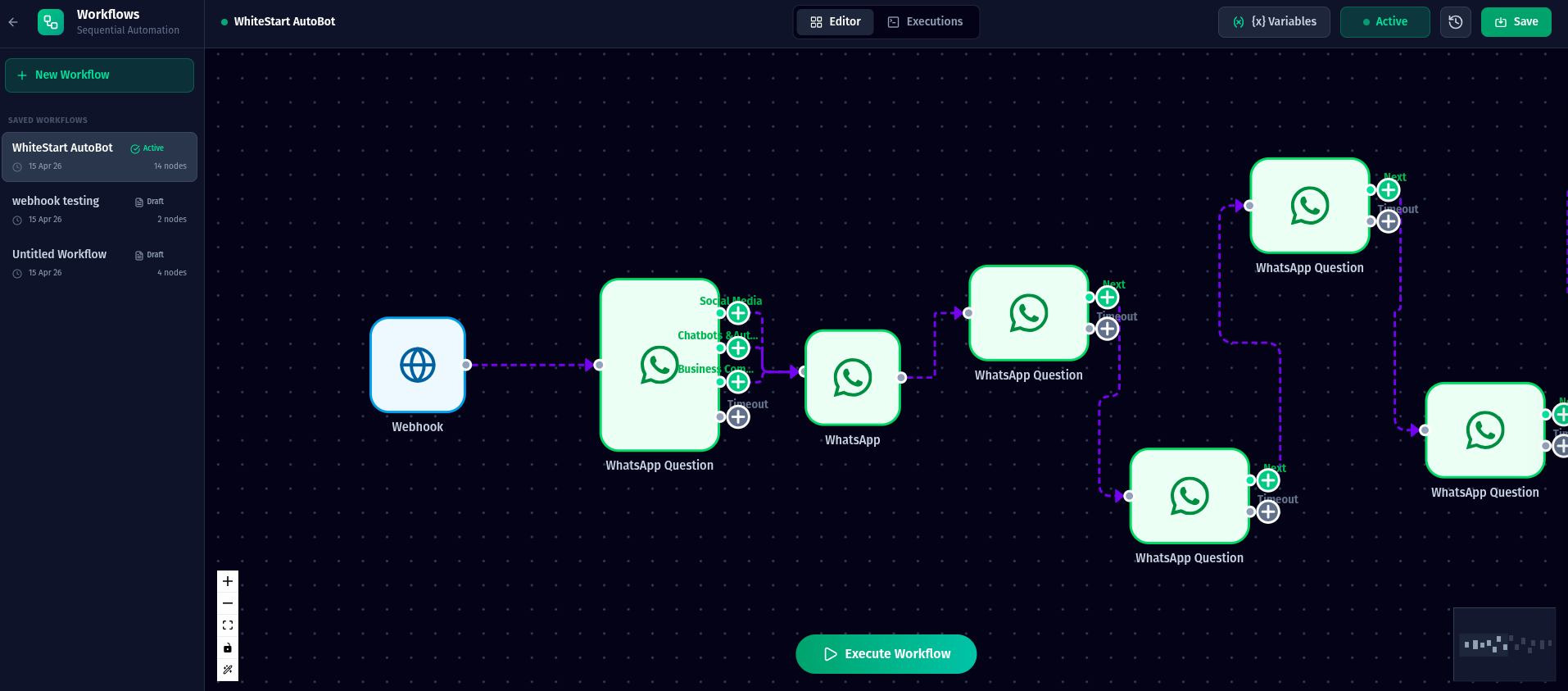This screenshot has height=691, width=1568.
Task: Add node on topmost question Timeout output
Action: (x=1389, y=221)
